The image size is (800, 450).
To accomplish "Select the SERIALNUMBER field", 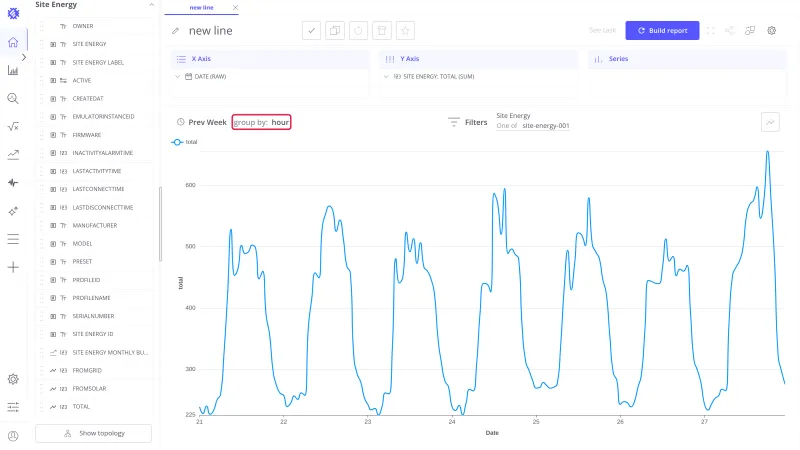I will click(x=94, y=316).
